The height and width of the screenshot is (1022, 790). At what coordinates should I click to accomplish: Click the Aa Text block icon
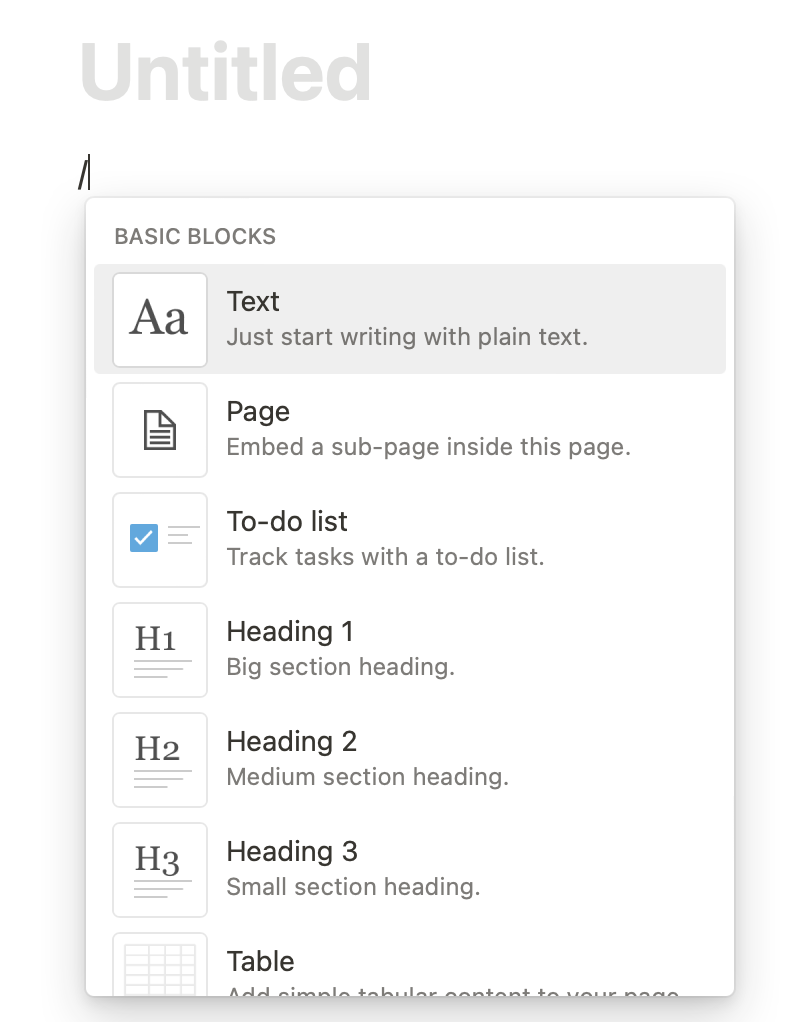coord(160,320)
